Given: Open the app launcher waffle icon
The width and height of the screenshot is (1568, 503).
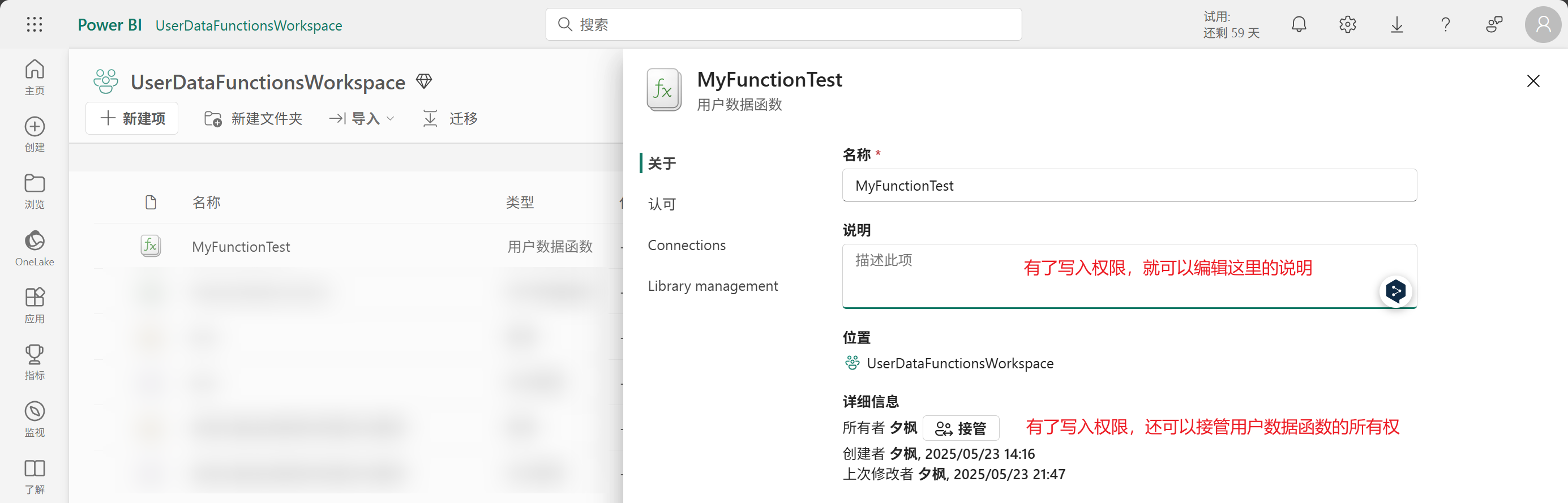Looking at the screenshot, I should [35, 24].
